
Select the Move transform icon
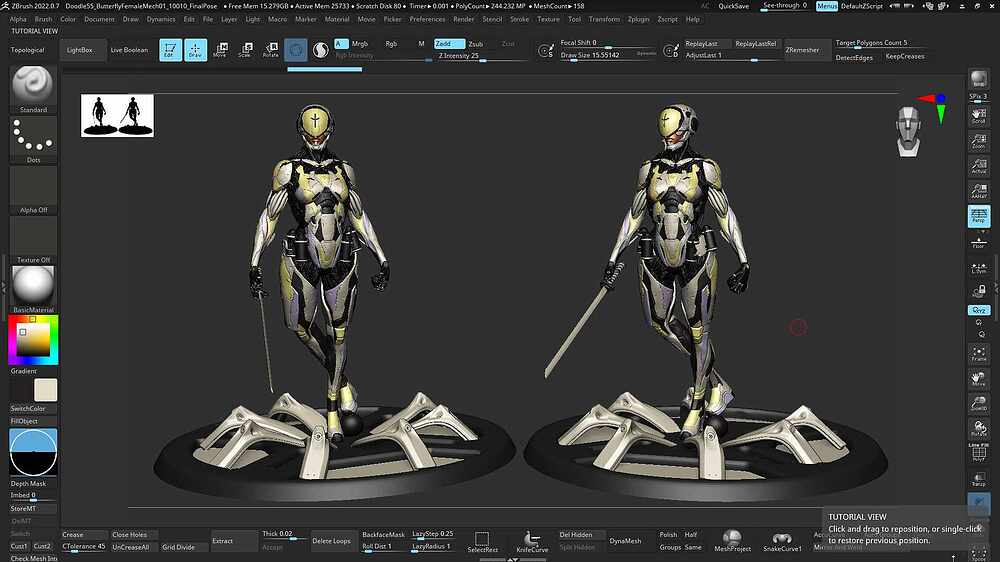[x=220, y=50]
